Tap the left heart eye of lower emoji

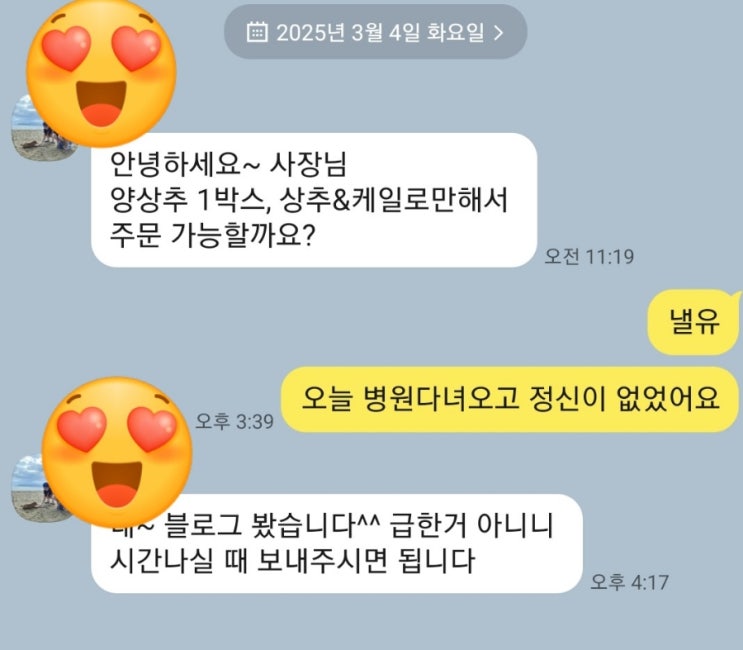click(82, 429)
